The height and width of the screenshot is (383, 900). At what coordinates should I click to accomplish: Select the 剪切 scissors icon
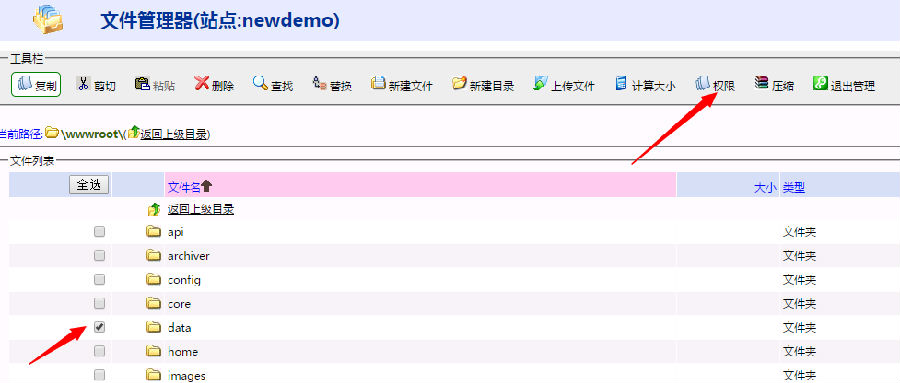[84, 84]
